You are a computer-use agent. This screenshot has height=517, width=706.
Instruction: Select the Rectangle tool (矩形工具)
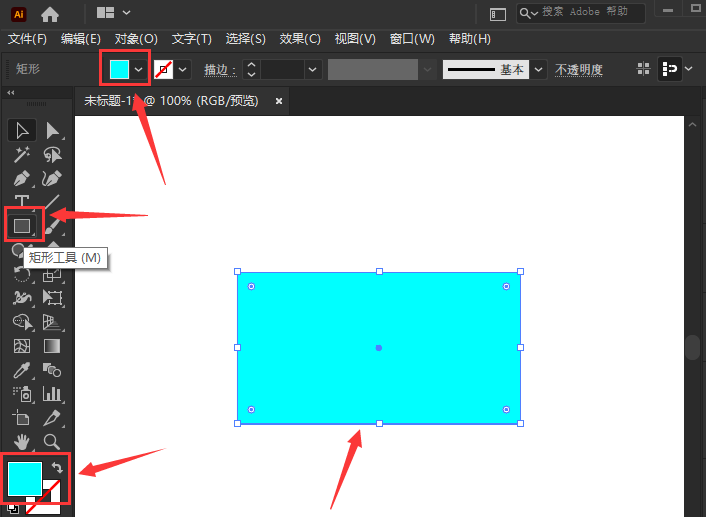pyautogui.click(x=22, y=226)
